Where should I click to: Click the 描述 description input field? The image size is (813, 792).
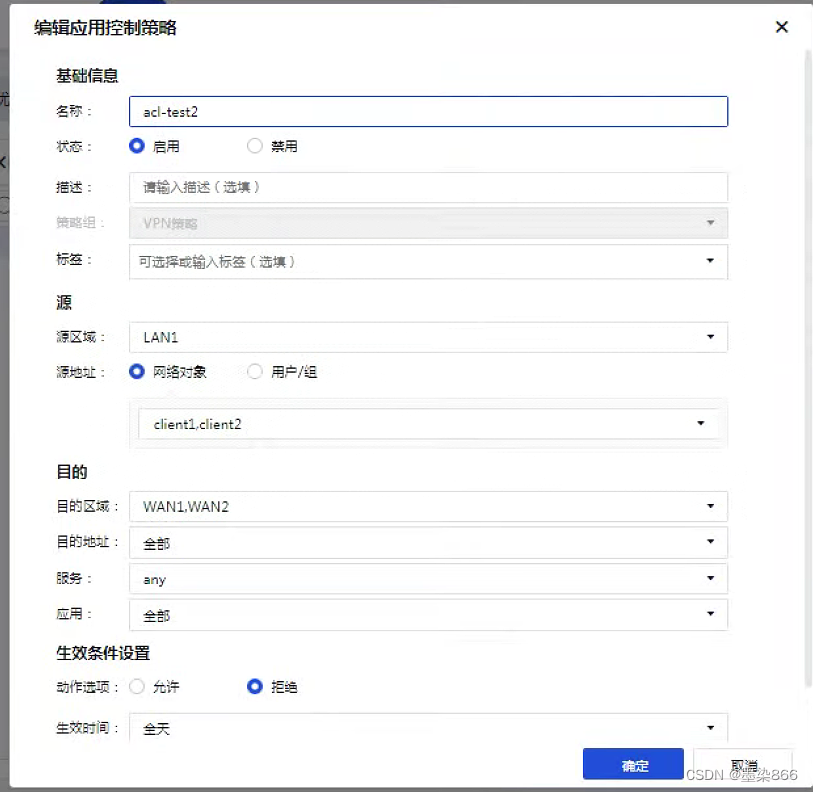click(428, 187)
